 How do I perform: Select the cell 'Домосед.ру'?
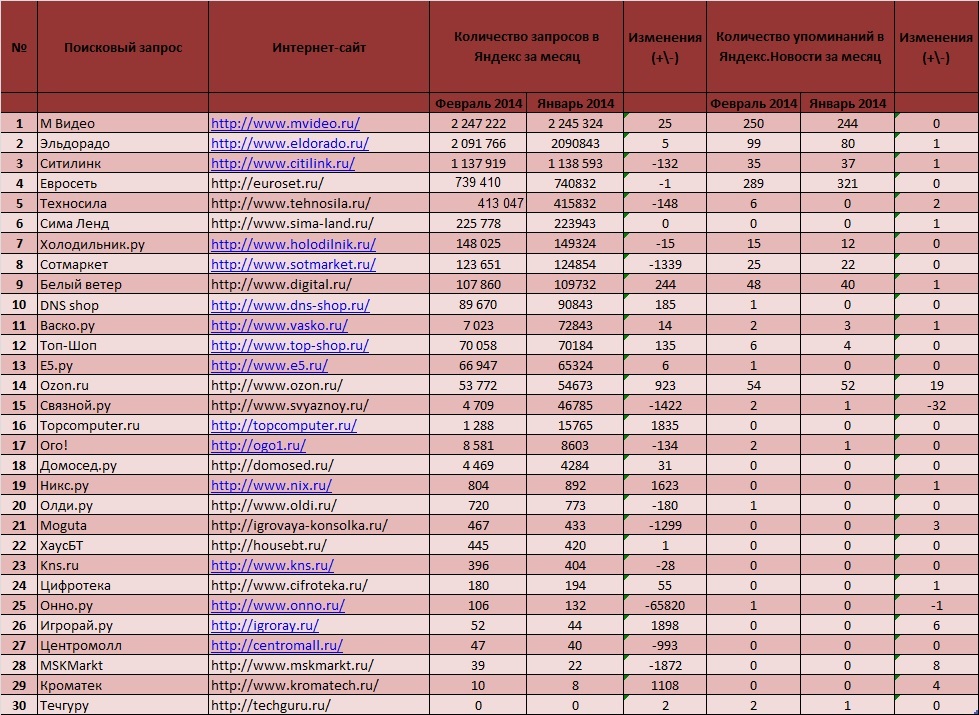coord(123,465)
